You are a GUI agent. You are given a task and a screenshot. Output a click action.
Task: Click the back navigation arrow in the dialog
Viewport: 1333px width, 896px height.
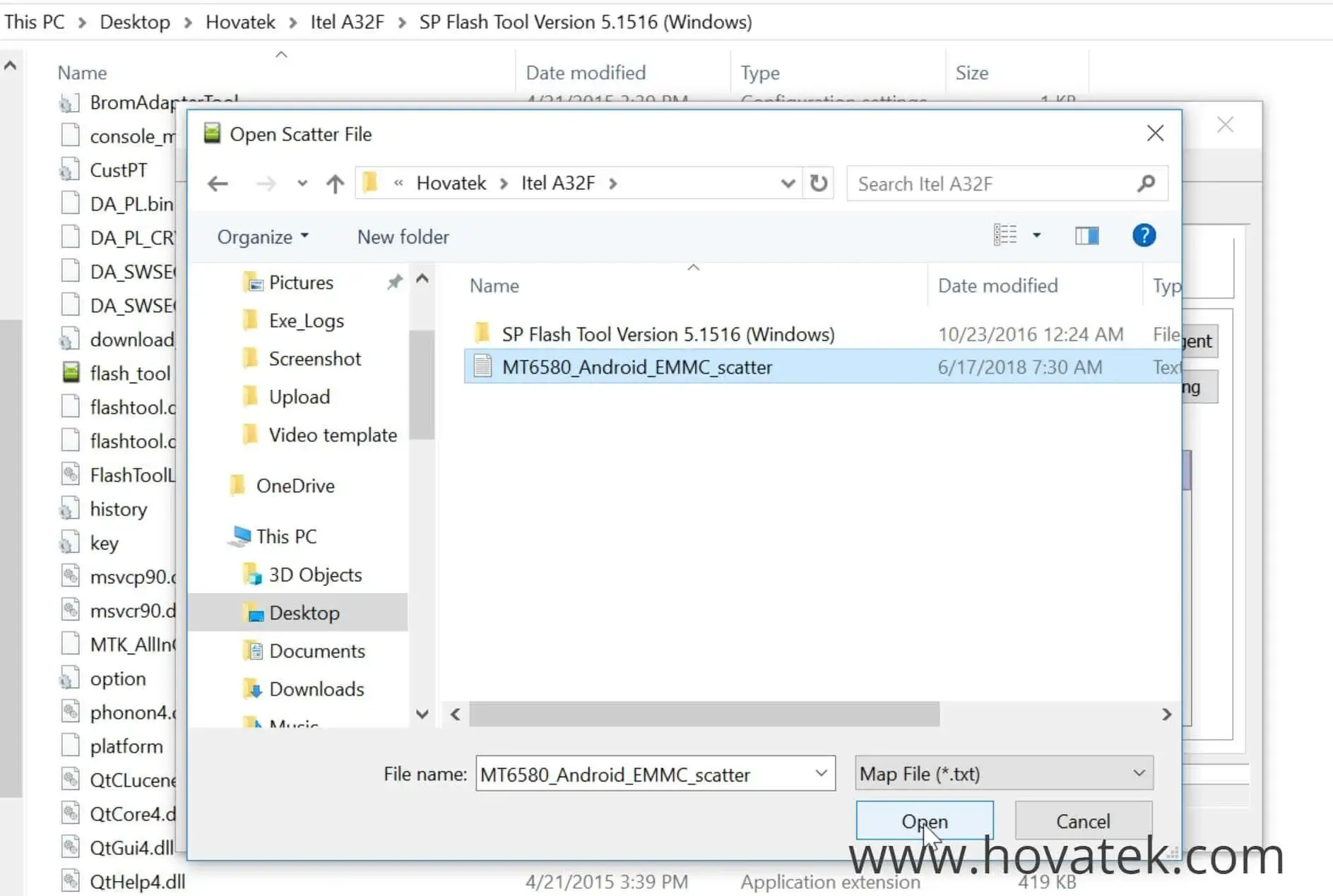coord(218,183)
